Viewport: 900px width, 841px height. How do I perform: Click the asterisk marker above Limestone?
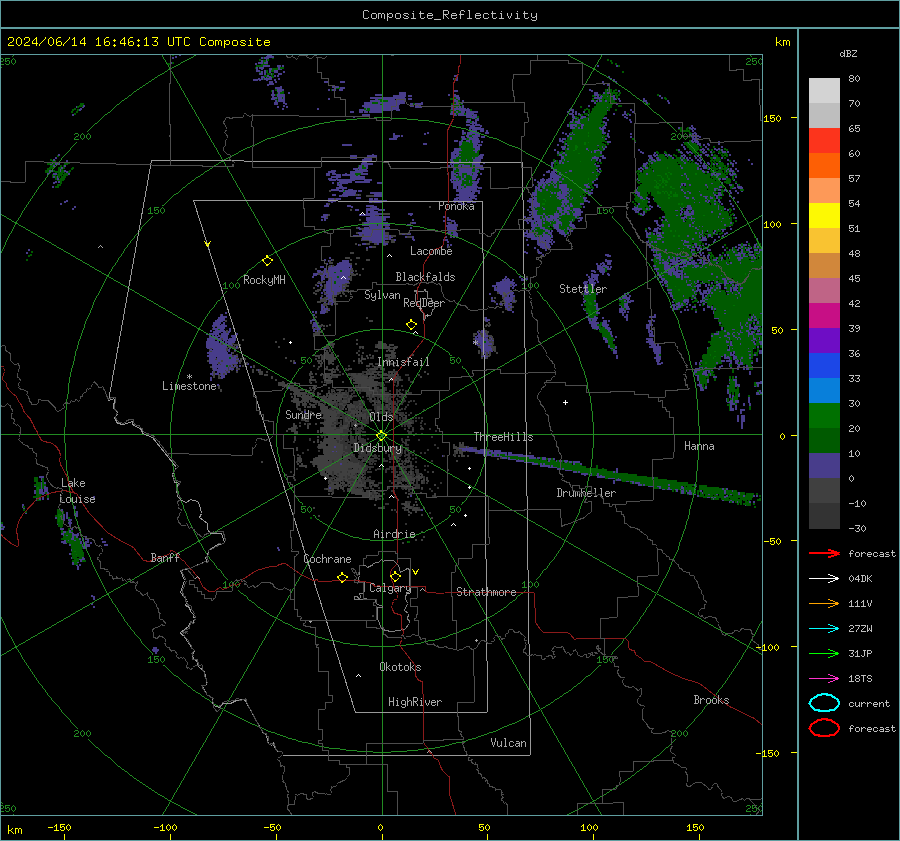(189, 377)
